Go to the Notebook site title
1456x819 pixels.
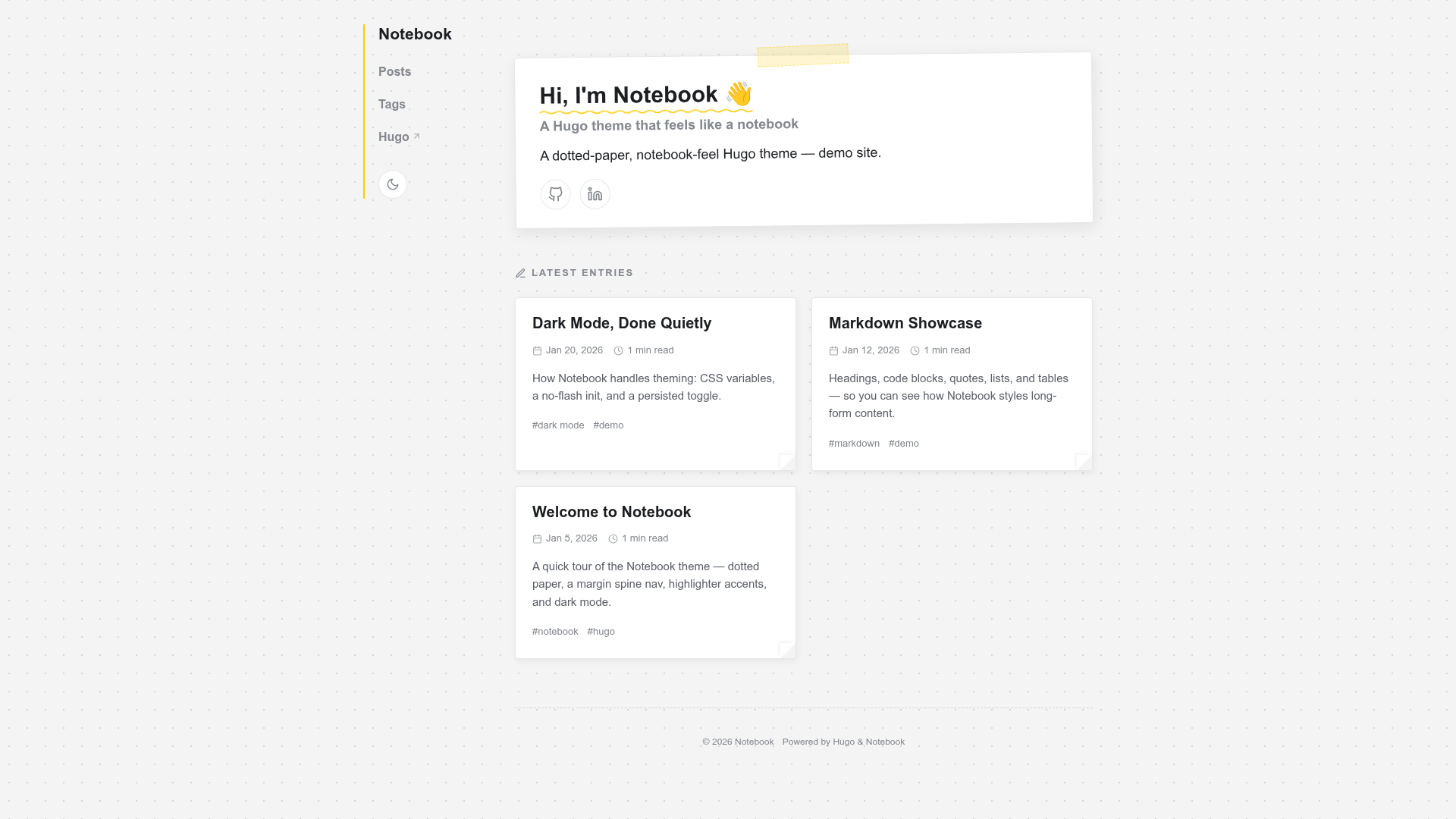pyautogui.click(x=415, y=34)
